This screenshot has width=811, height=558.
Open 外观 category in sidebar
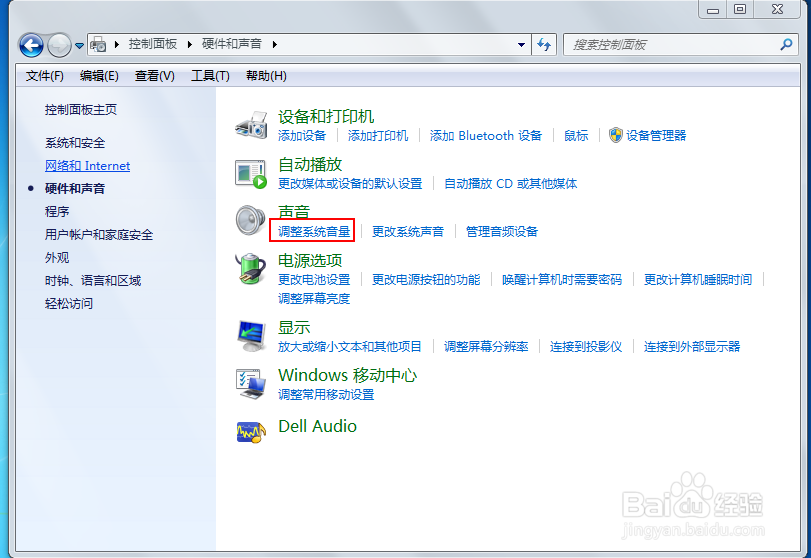pyautogui.click(x=57, y=258)
